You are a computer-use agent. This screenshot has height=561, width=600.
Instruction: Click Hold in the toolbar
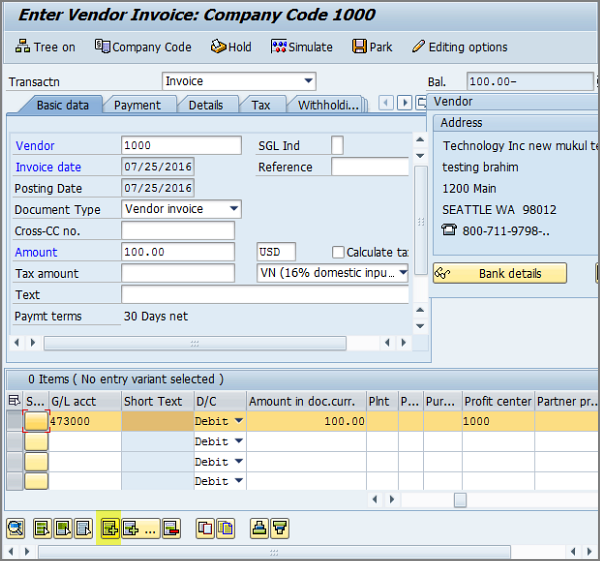(x=231, y=47)
